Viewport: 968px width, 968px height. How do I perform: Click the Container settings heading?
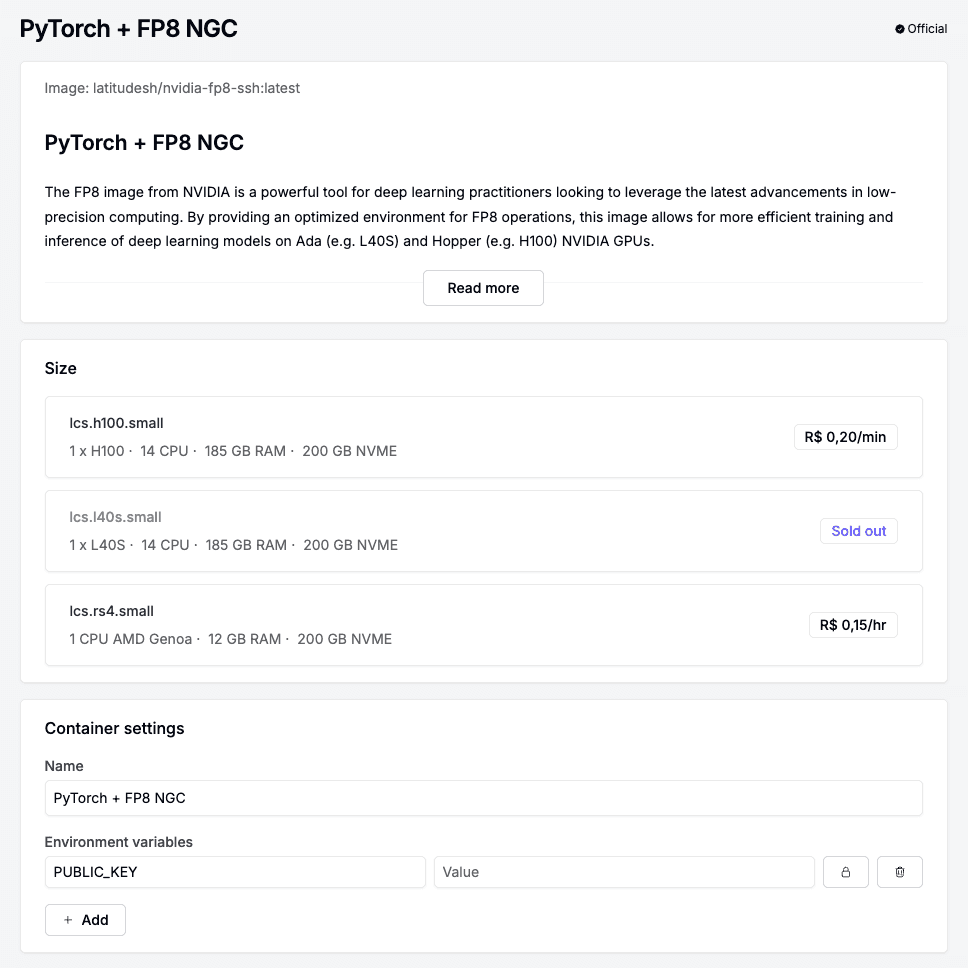point(114,728)
